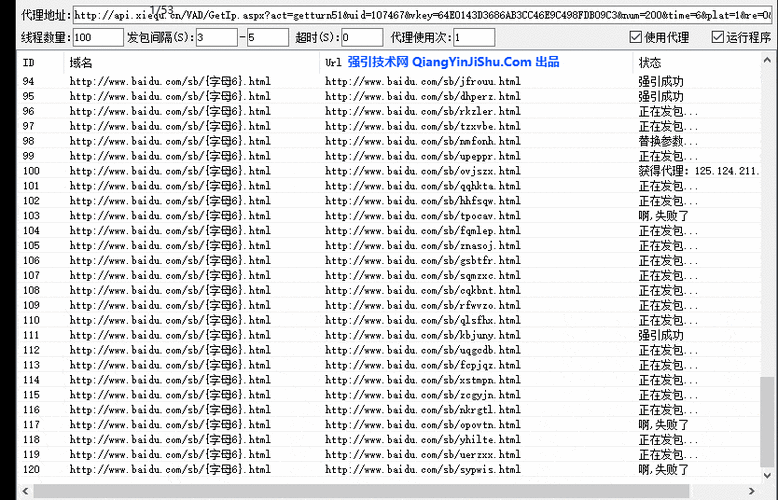Image resolution: width=778 pixels, height=500 pixels.
Task: Click the 超时(S) input field
Action: tap(362, 37)
